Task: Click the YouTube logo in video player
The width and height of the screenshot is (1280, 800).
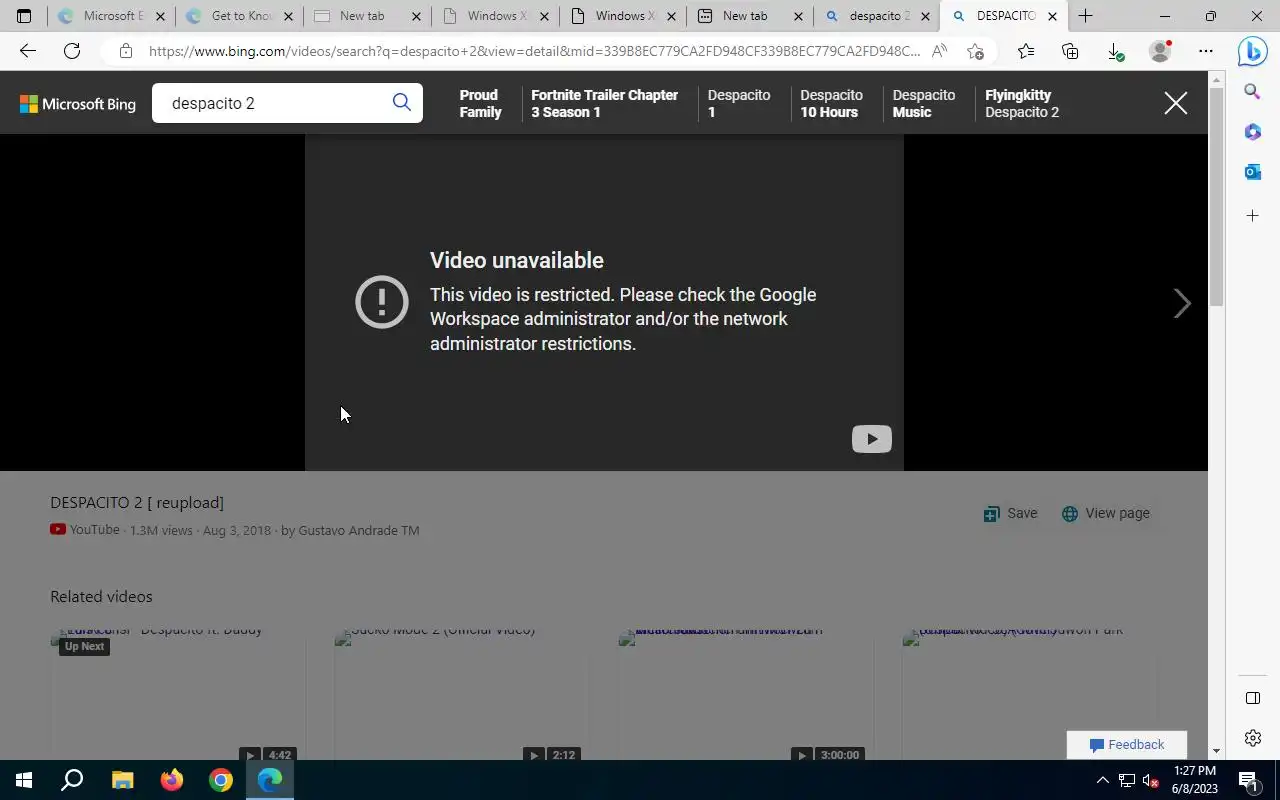Action: pyautogui.click(x=871, y=439)
